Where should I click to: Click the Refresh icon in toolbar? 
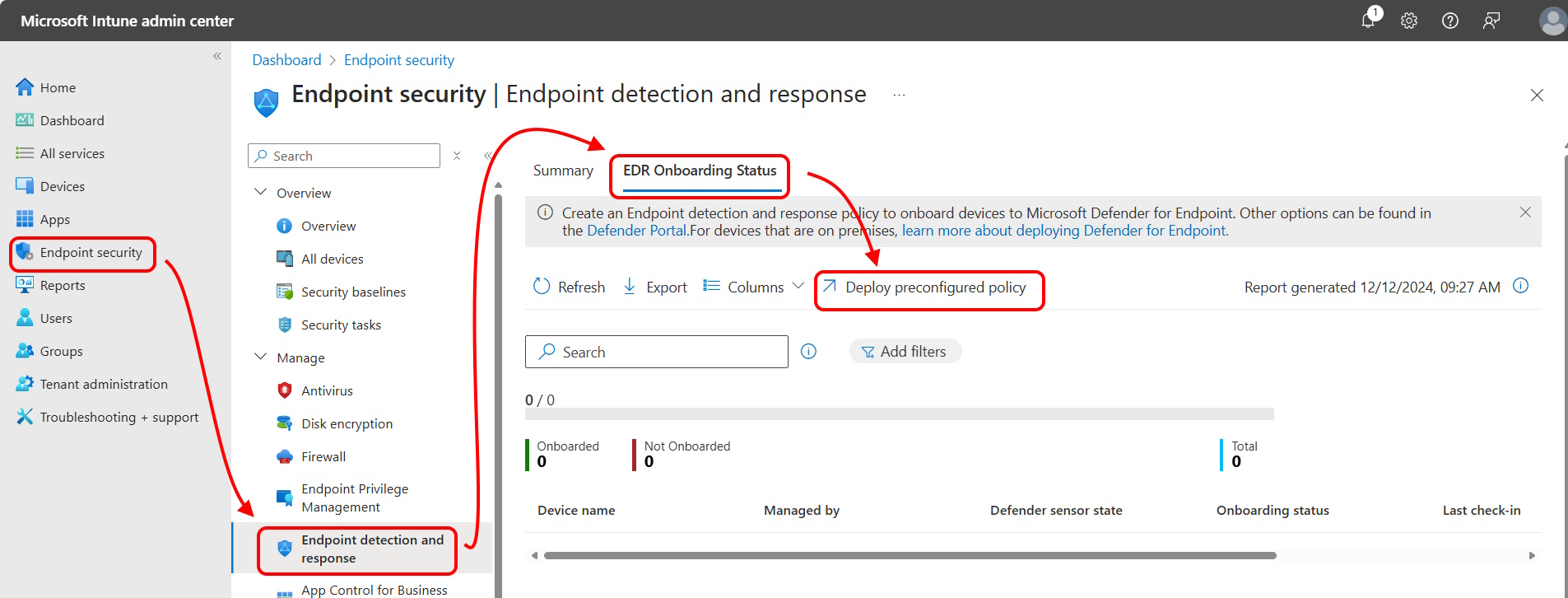tap(542, 287)
